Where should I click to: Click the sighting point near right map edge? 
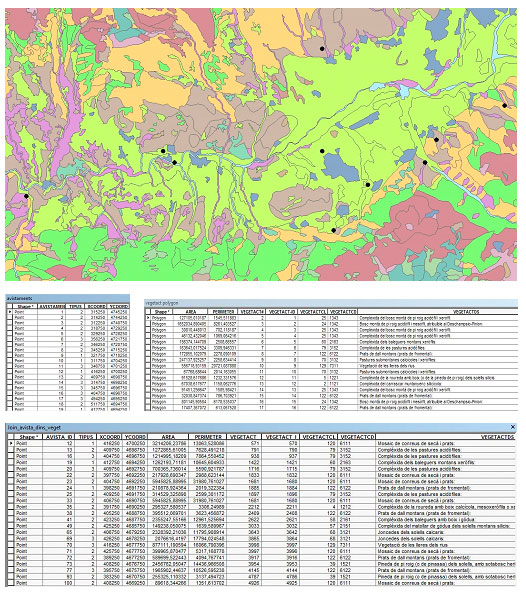(x=504, y=105)
